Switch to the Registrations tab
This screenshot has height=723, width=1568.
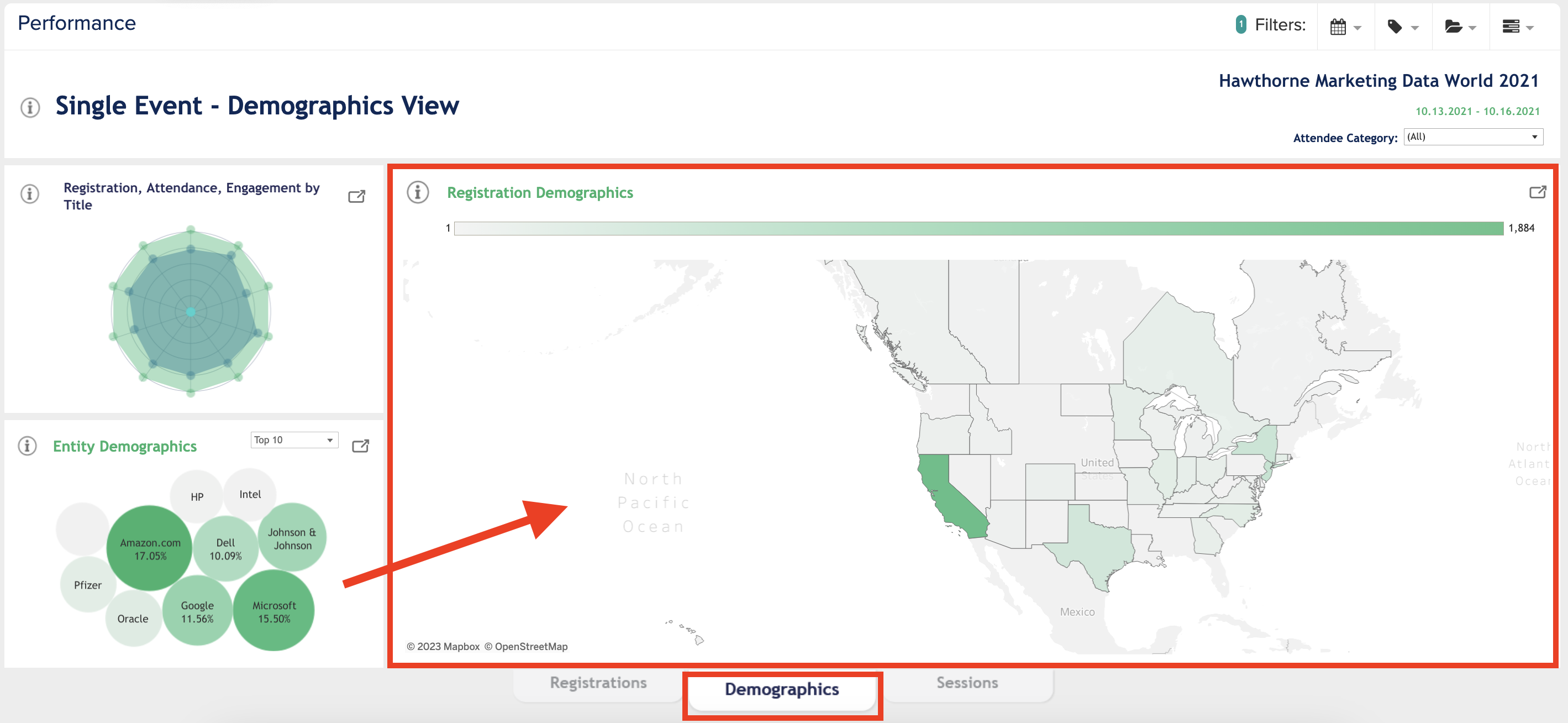(x=598, y=683)
